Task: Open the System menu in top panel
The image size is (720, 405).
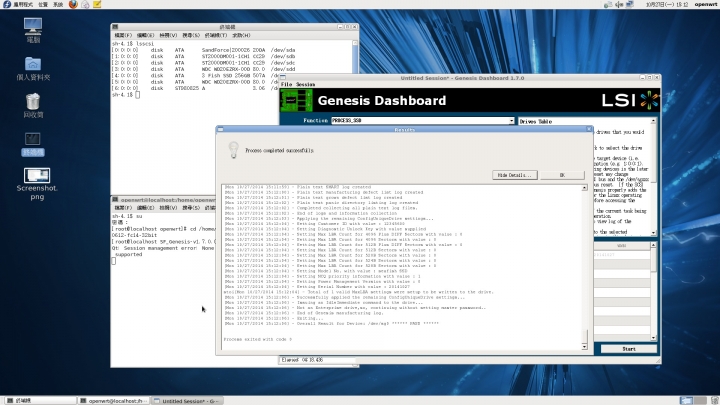Action: (x=58, y=4)
